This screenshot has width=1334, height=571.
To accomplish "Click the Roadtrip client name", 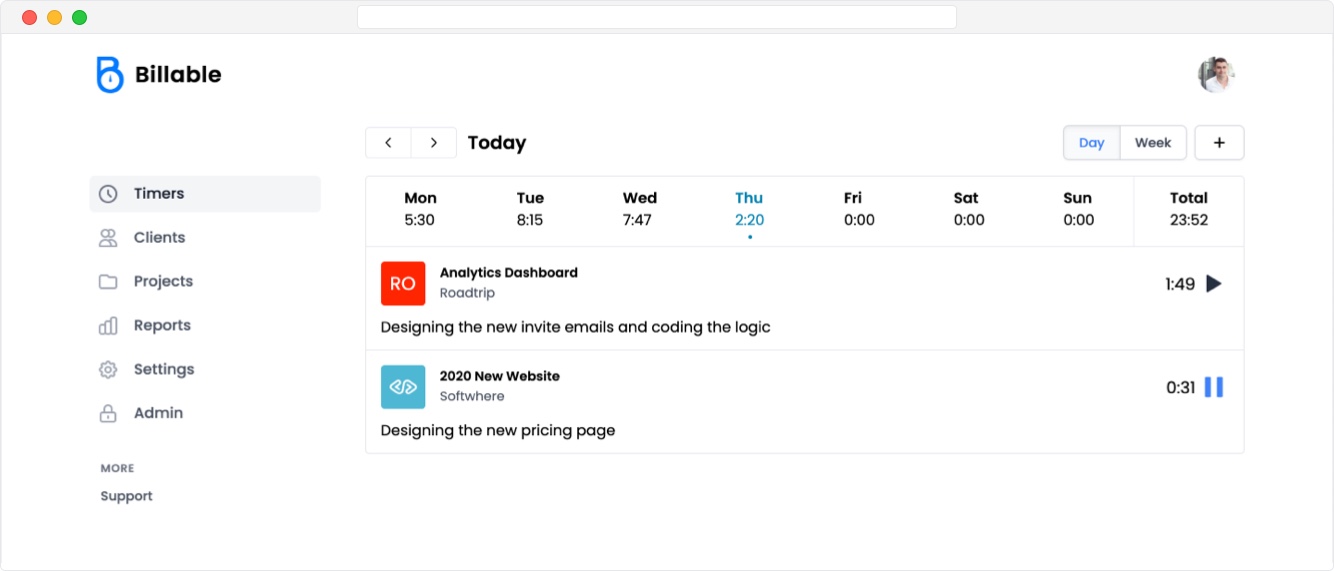I will [467, 294].
